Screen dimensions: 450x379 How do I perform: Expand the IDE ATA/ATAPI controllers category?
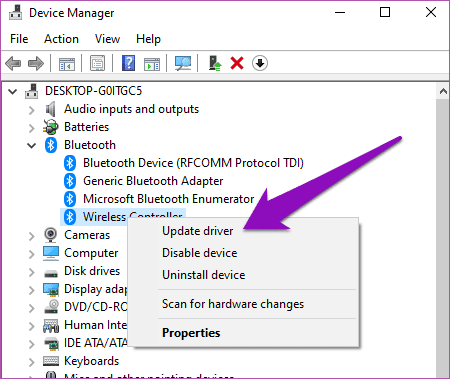click(x=31, y=344)
